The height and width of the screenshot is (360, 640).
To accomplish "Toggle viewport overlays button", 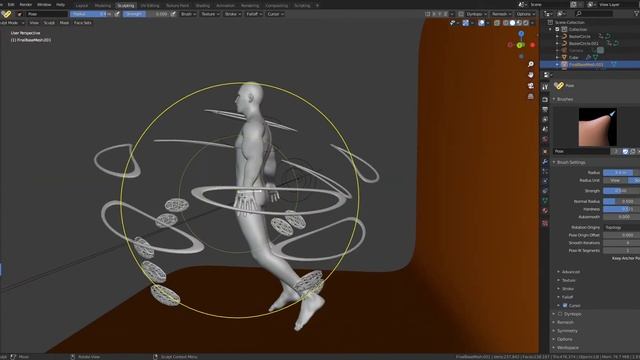I will click(x=481, y=23).
